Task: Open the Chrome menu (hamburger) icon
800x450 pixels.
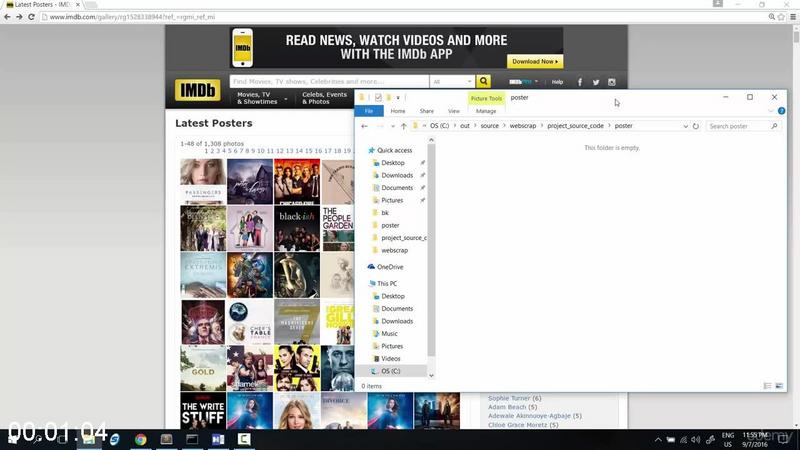Action: click(793, 17)
